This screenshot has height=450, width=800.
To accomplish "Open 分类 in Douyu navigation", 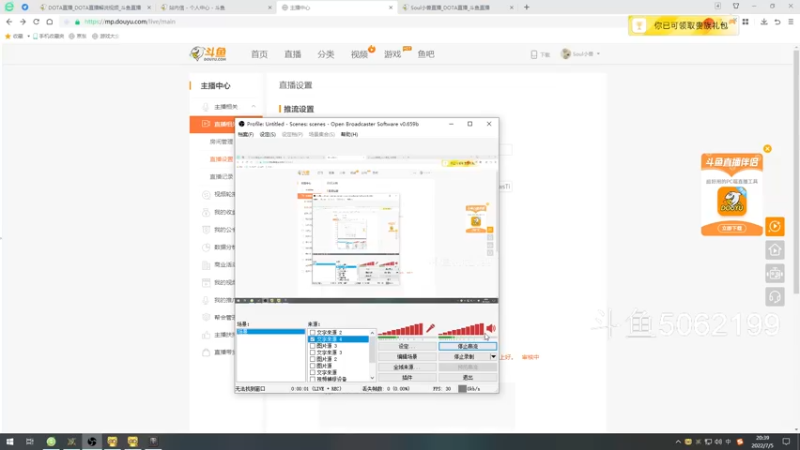I will tap(326, 54).
